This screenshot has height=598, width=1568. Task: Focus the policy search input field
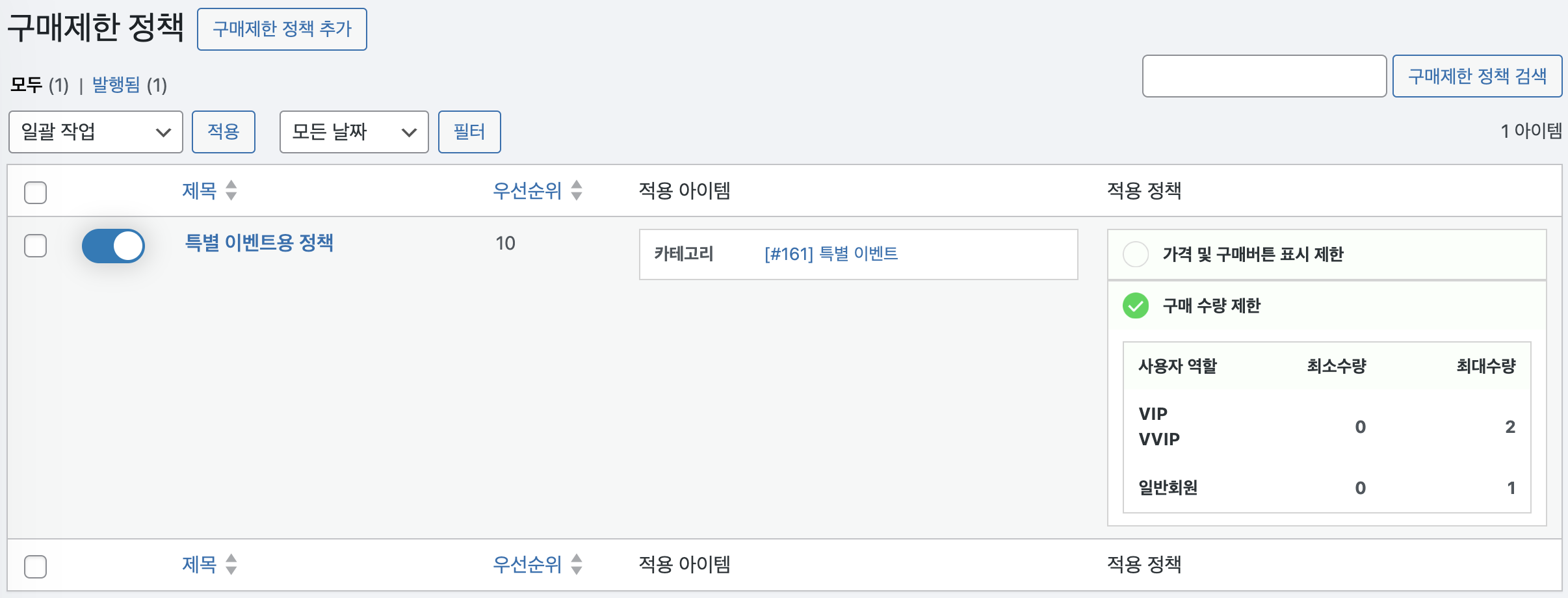tap(1264, 76)
